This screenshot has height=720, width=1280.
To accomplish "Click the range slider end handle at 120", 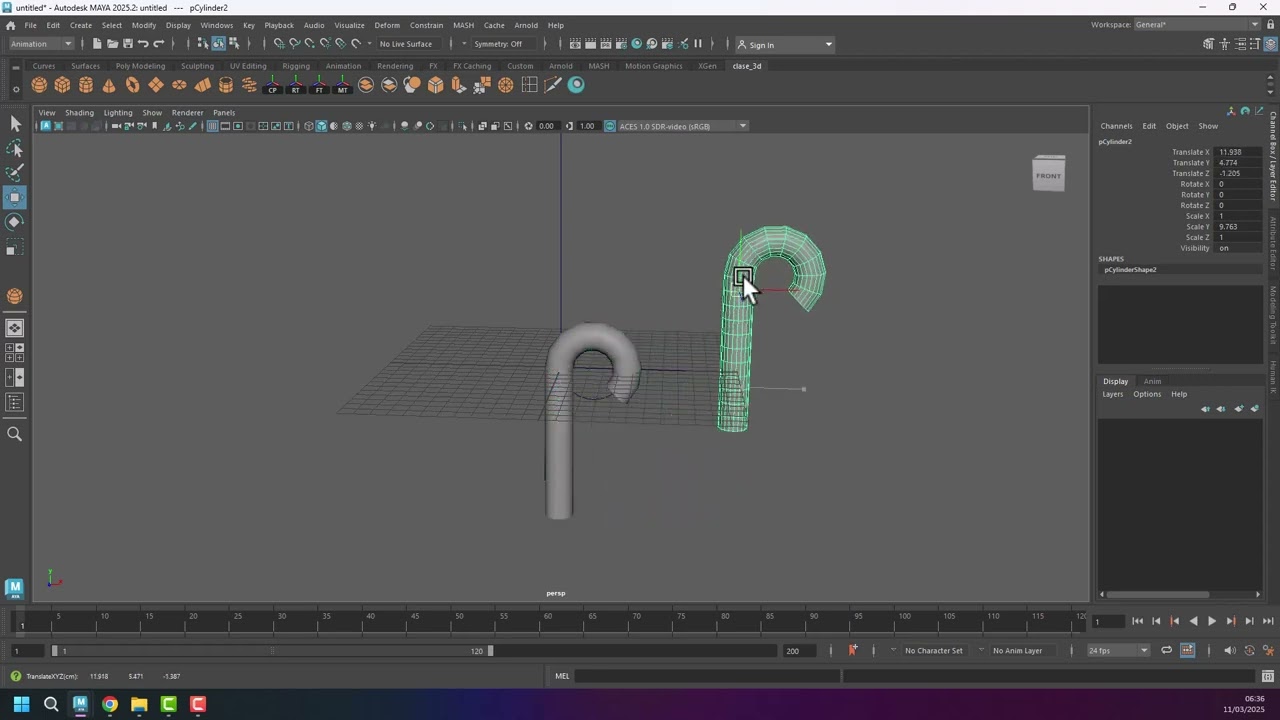I will pos(490,651).
